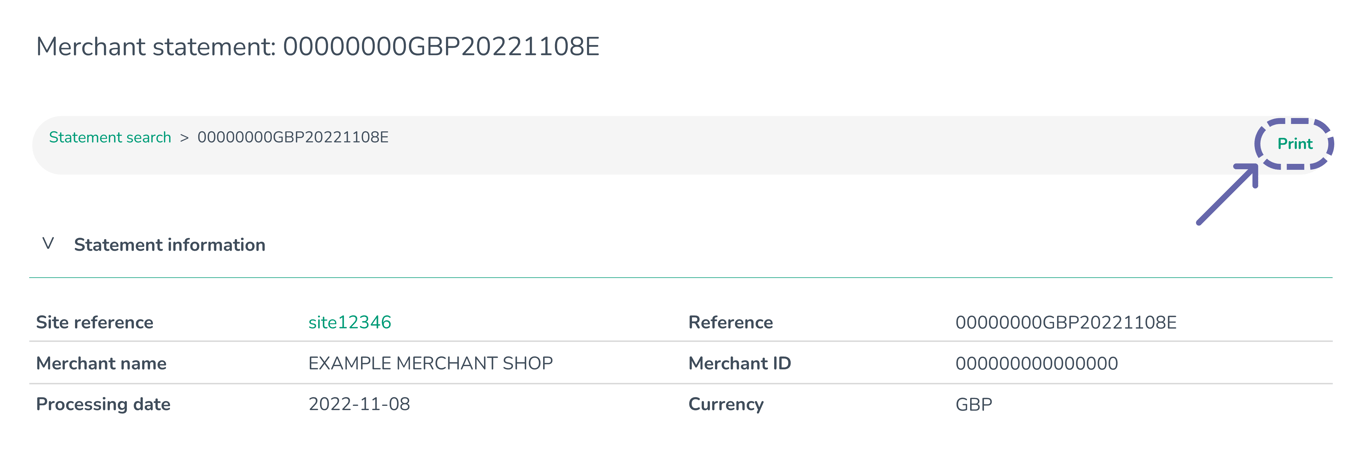Click the Processing date label

tap(103, 405)
